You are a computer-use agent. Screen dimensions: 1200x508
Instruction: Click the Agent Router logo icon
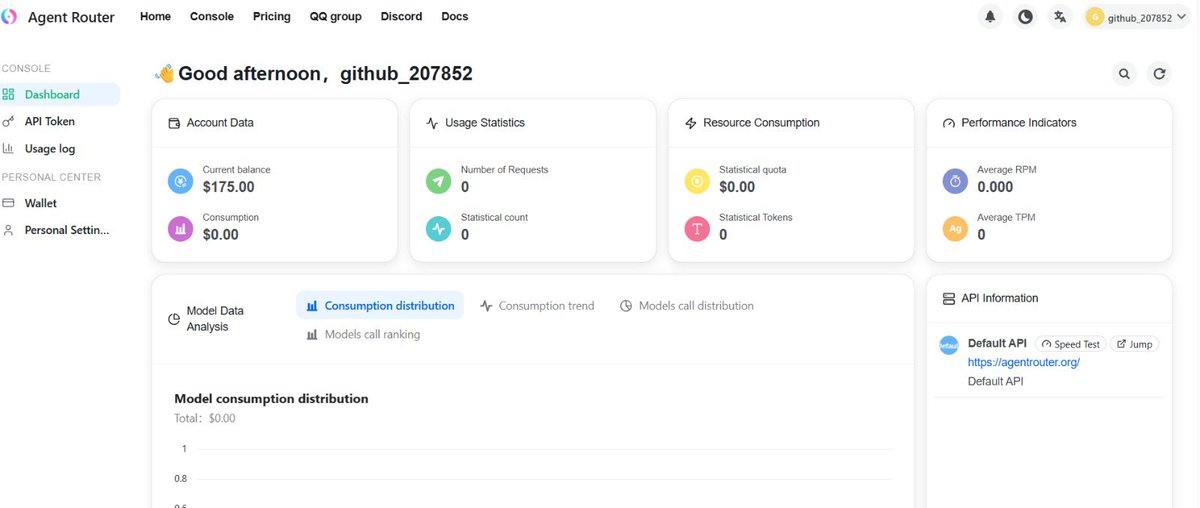point(9,16)
